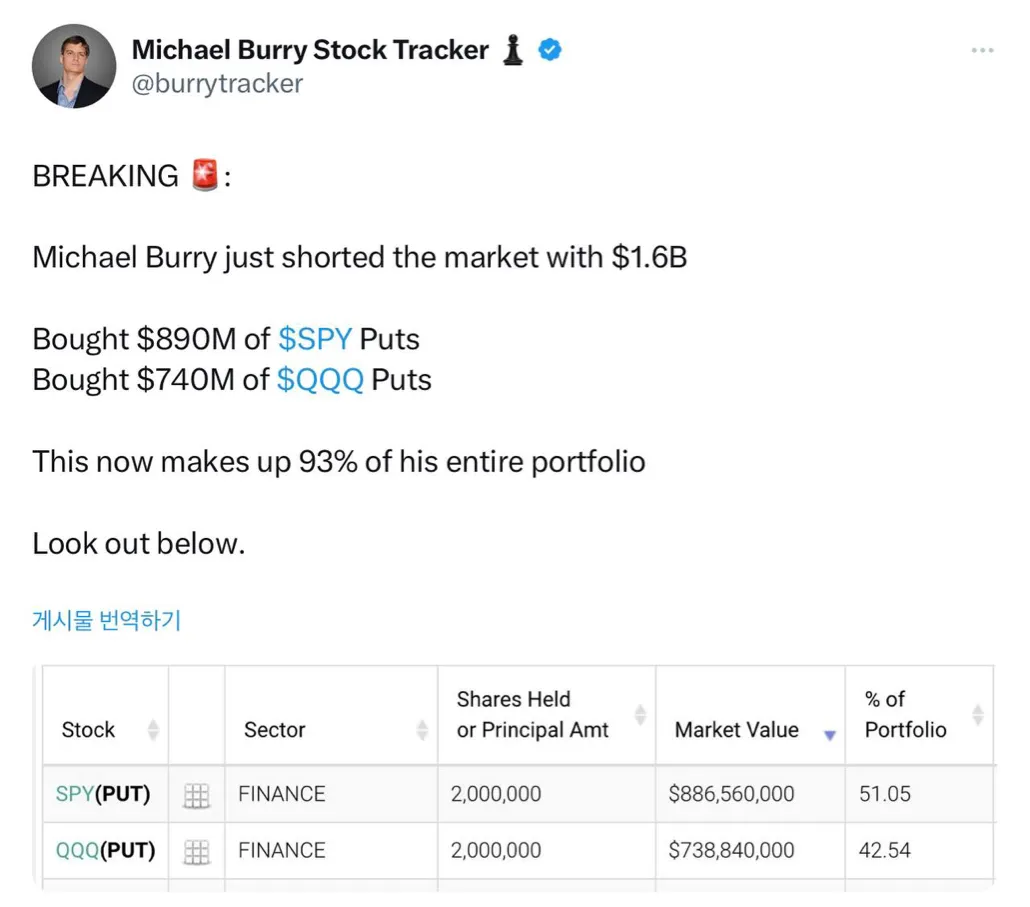Open the SPY(PUT) stock entry

pos(103,794)
